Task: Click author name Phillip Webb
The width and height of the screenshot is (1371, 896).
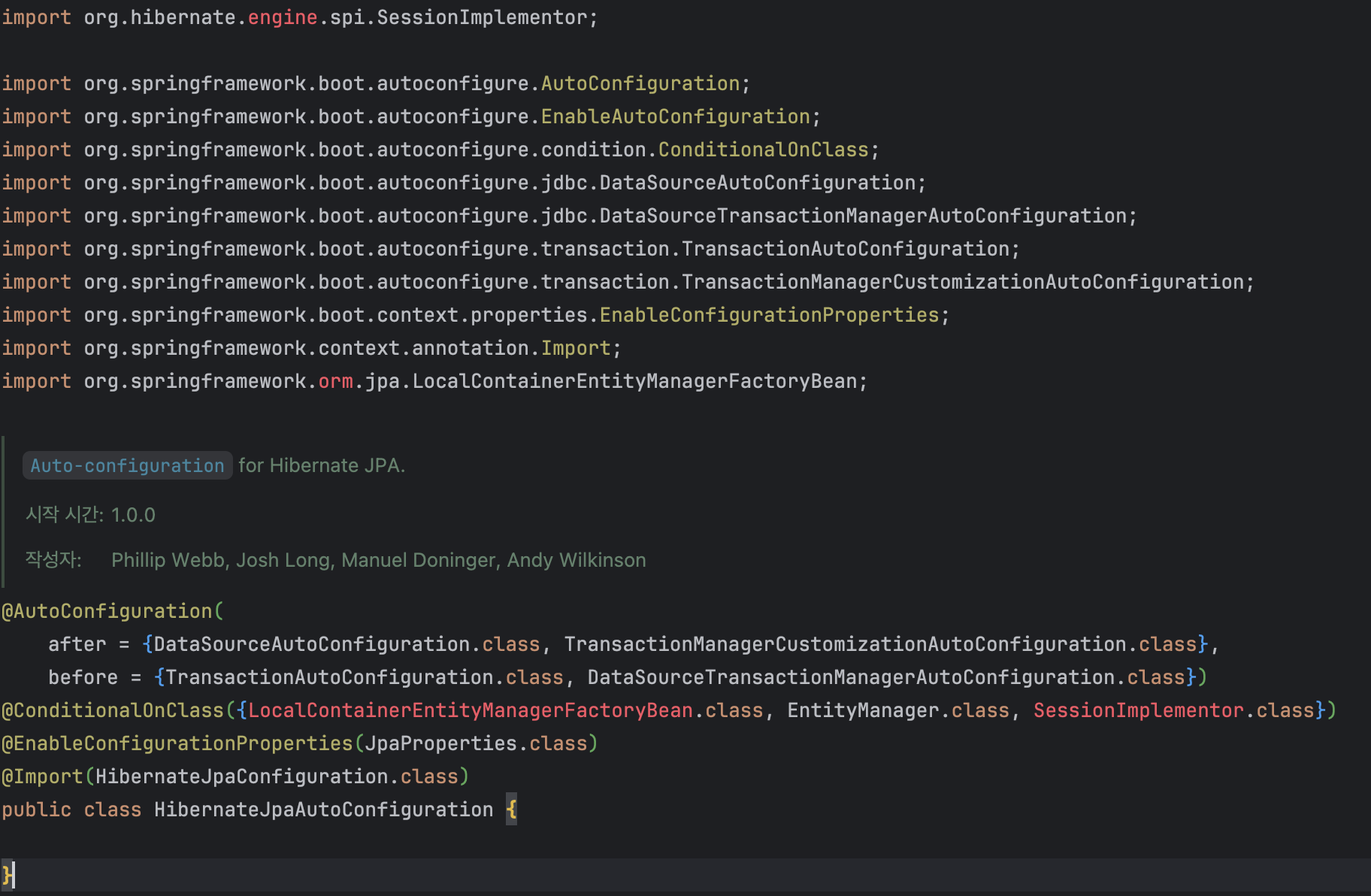Action: click(167, 560)
